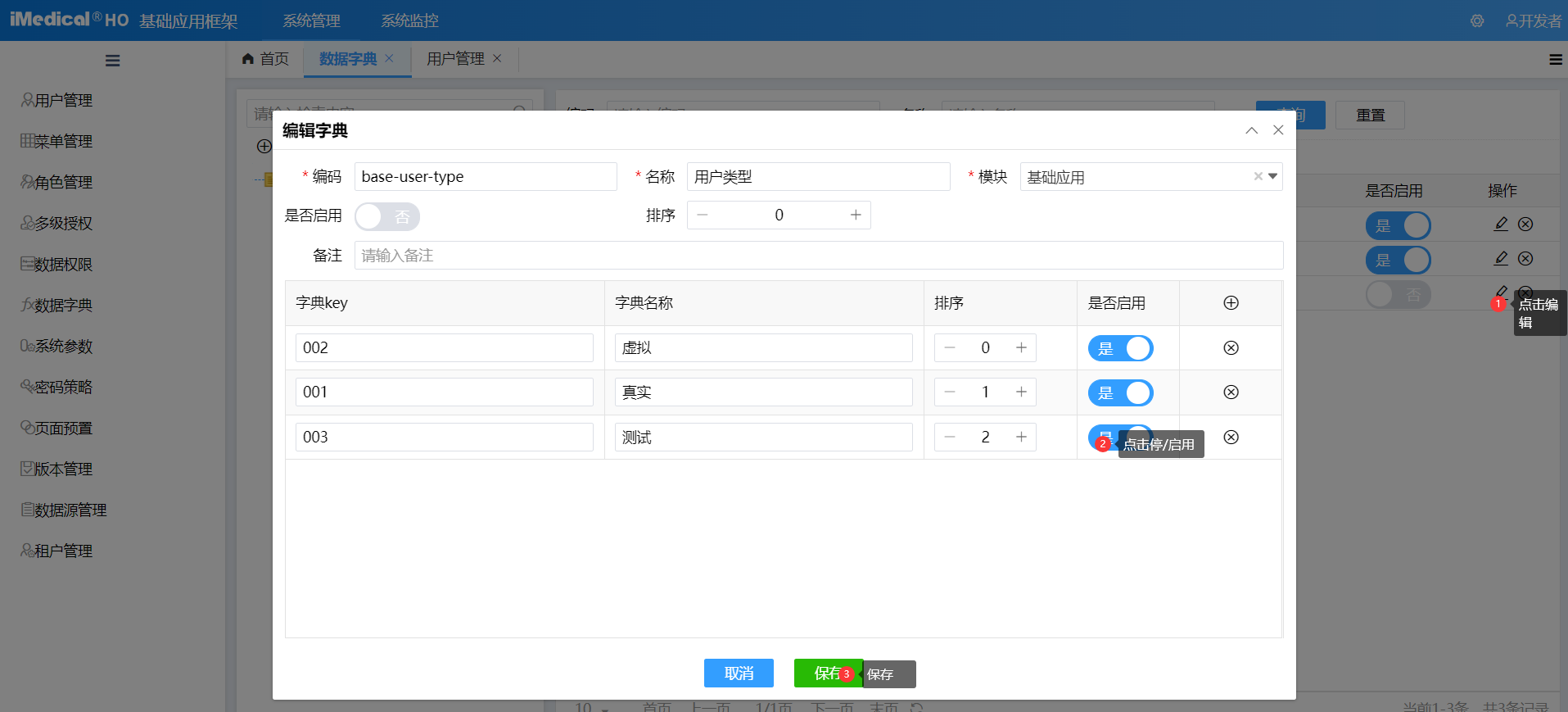The height and width of the screenshot is (712, 1568).
Task: Click the 取消 button
Action: tap(739, 673)
